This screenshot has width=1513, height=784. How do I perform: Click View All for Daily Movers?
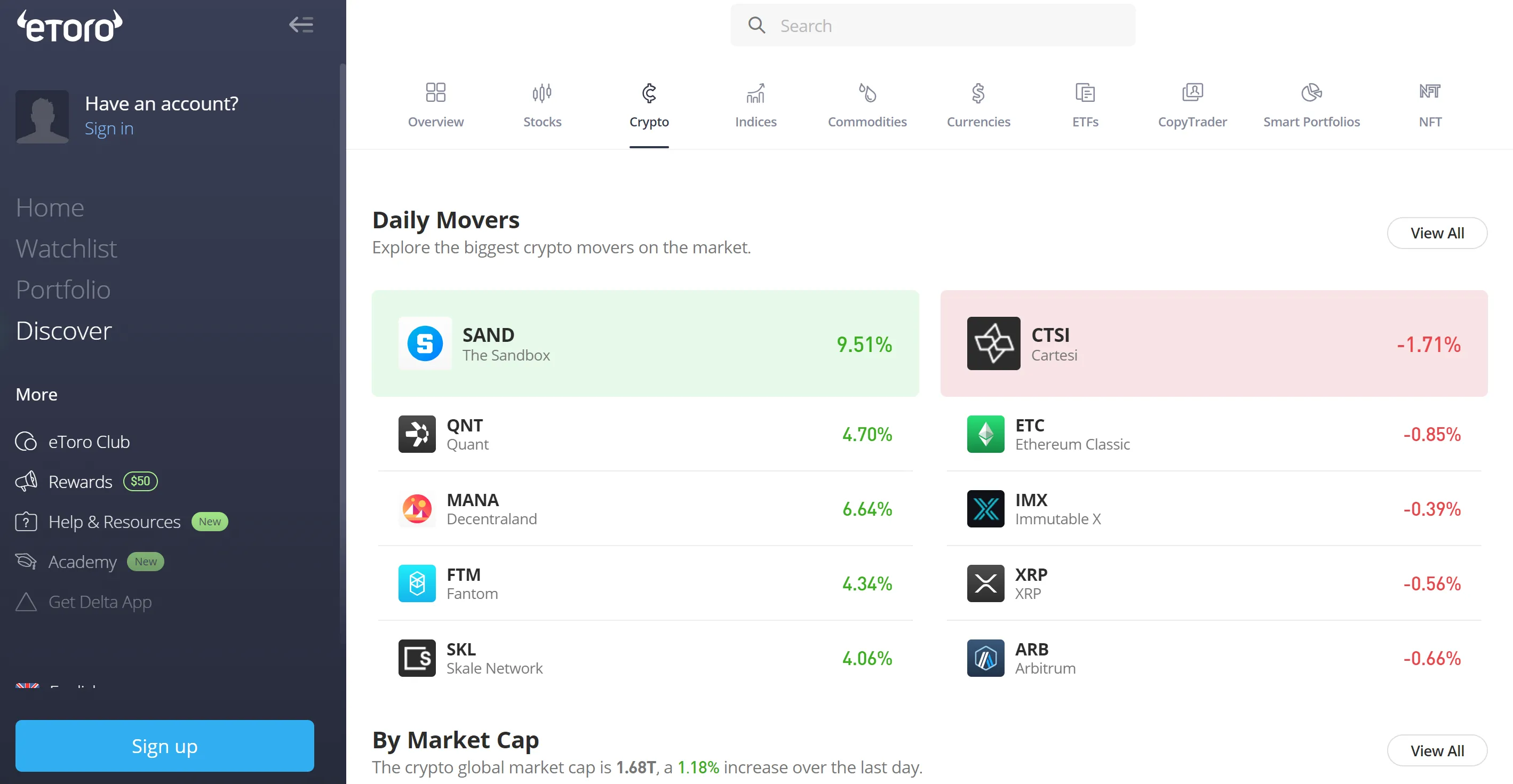tap(1437, 233)
